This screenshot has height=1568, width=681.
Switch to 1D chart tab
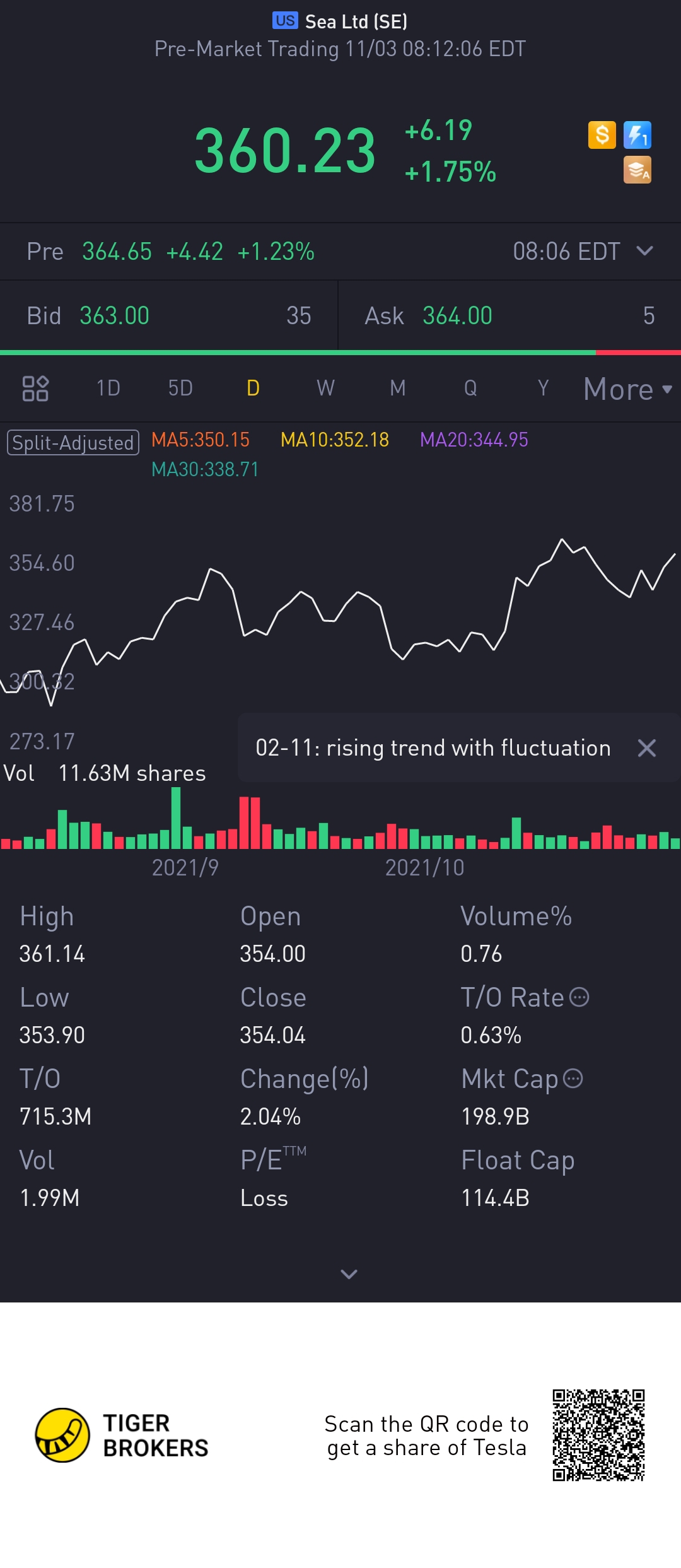click(108, 388)
